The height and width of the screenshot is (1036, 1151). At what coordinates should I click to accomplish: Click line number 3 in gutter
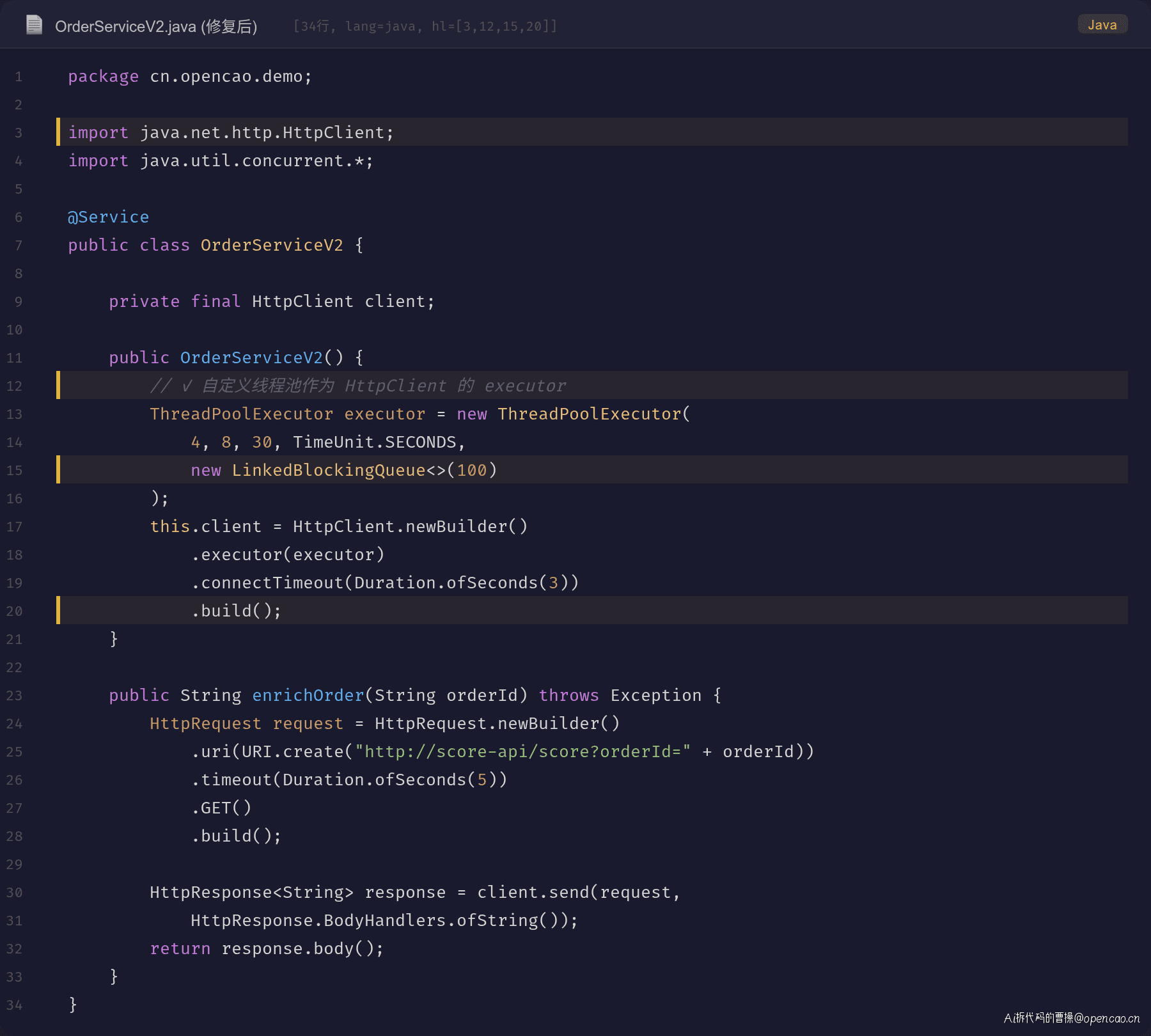tap(19, 132)
